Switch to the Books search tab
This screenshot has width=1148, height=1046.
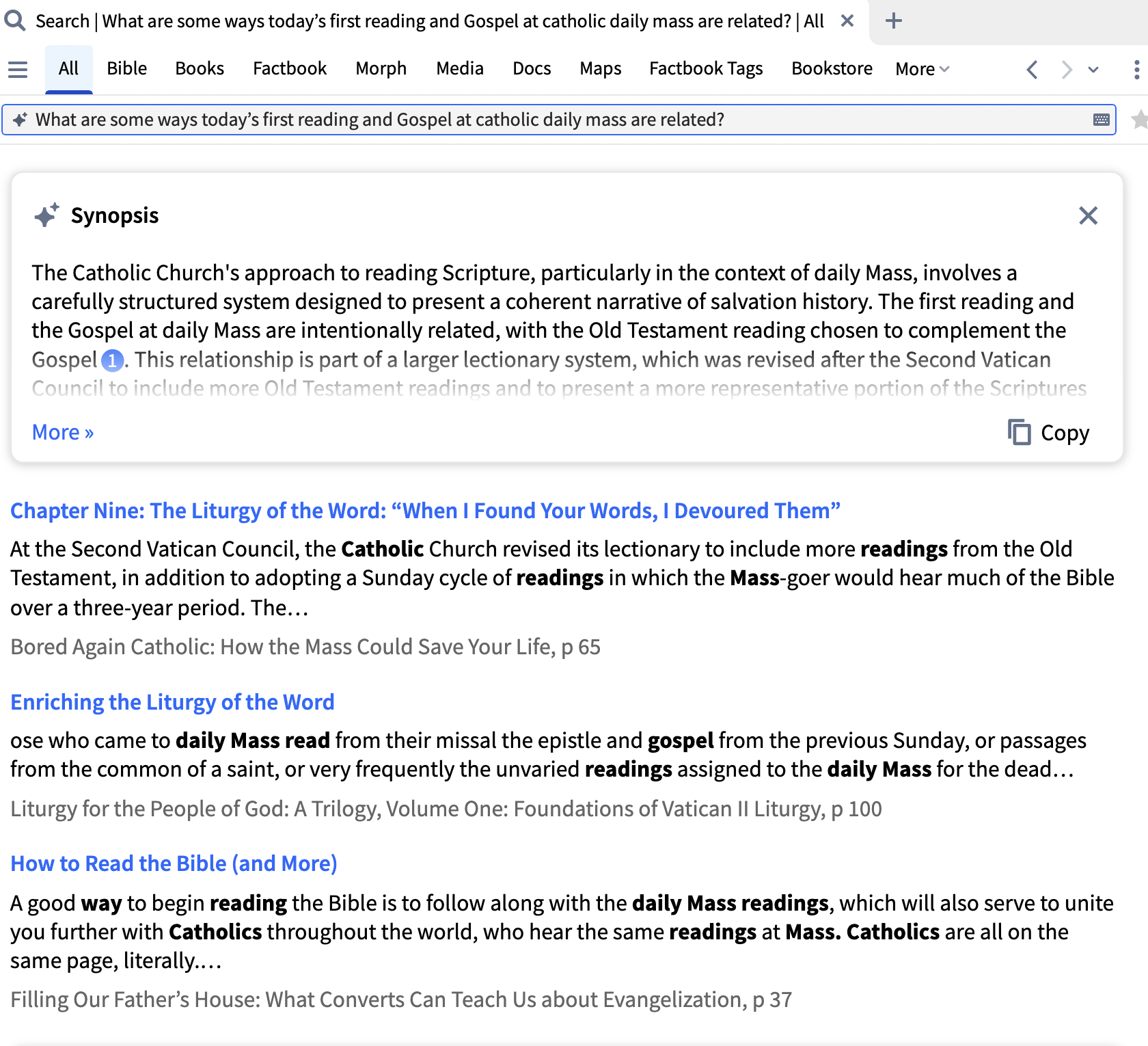200,68
